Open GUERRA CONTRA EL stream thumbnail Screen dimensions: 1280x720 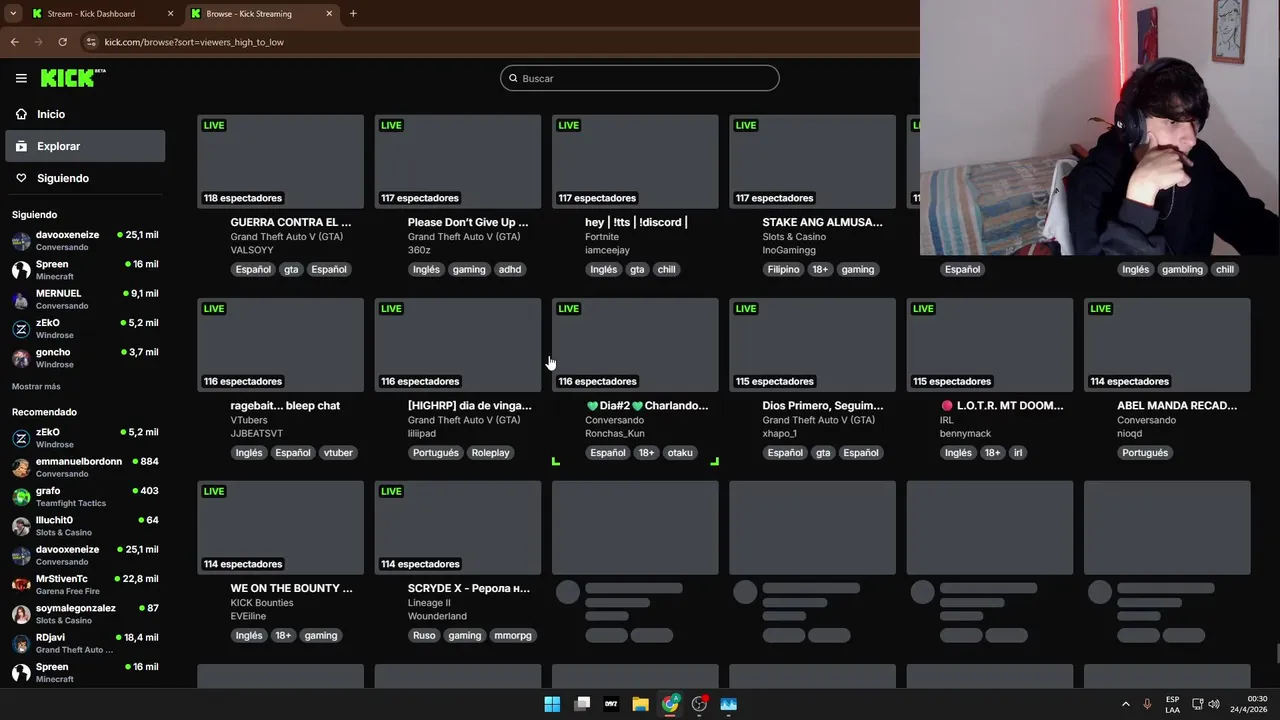pos(281,161)
